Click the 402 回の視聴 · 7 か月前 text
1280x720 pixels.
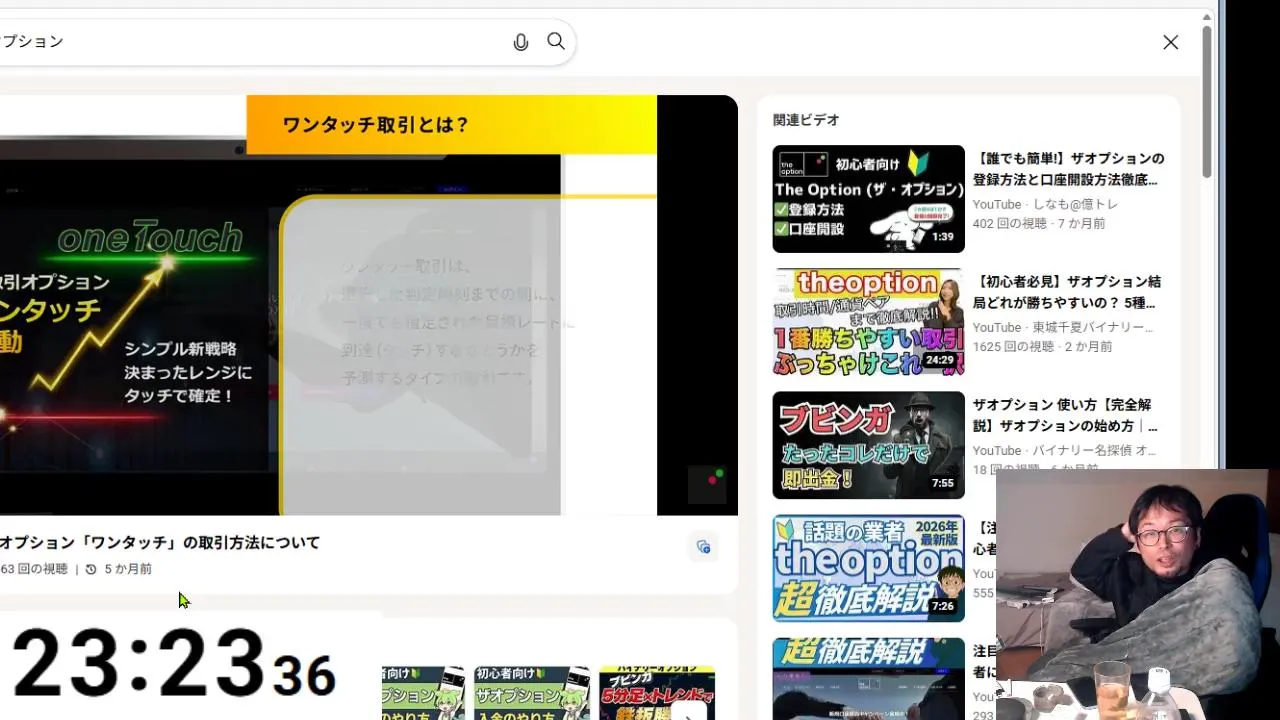1039,223
